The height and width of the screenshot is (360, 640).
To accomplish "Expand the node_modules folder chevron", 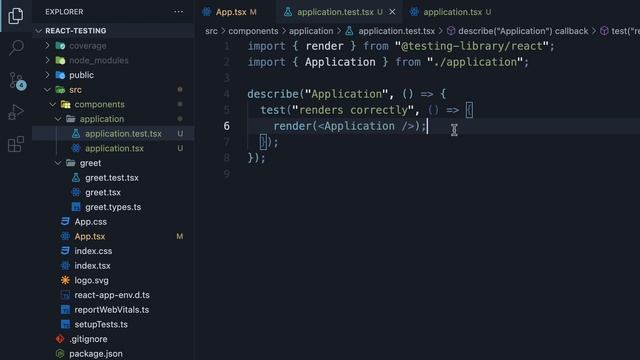I will pos(47,60).
